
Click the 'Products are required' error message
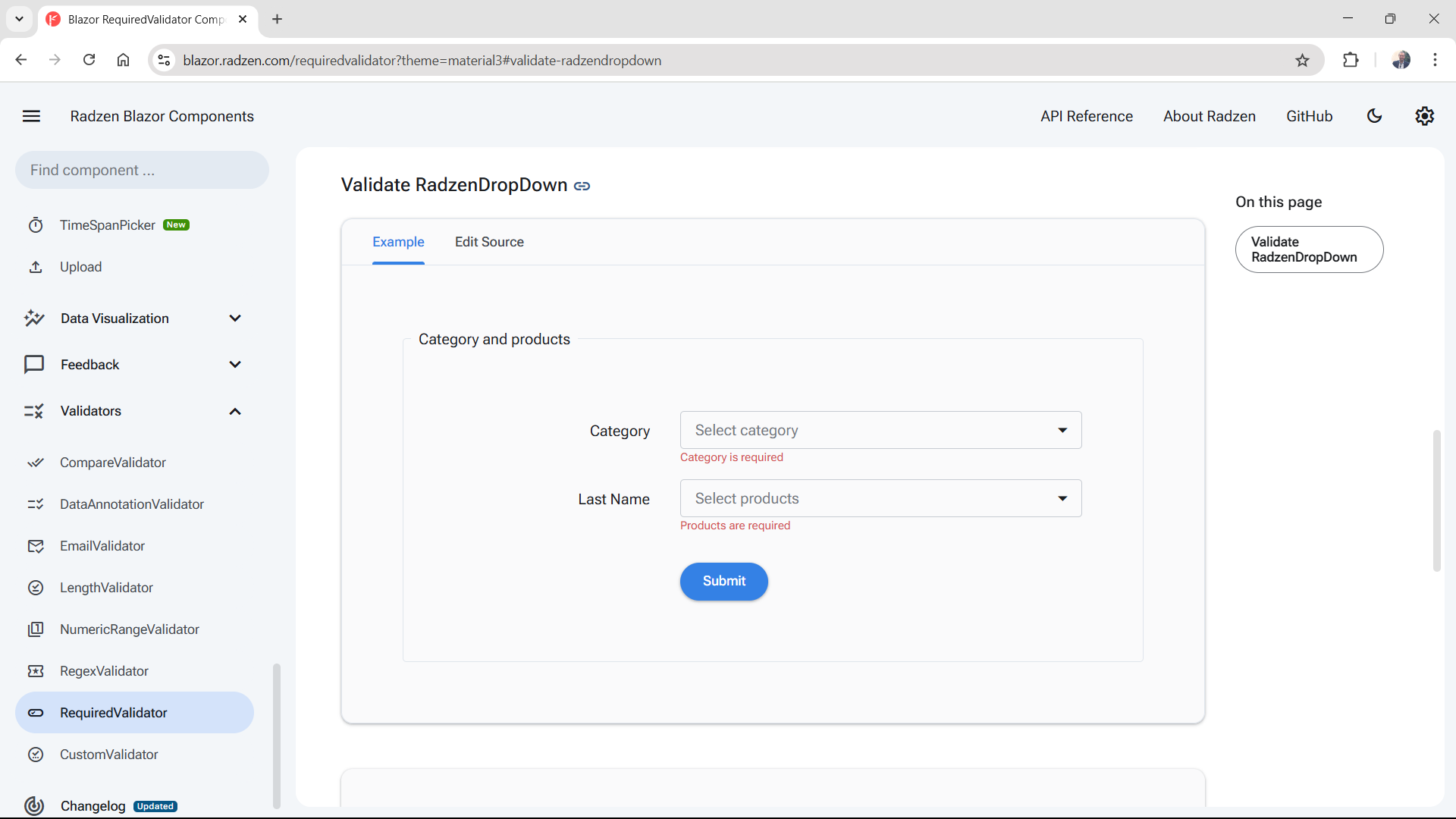click(x=735, y=526)
